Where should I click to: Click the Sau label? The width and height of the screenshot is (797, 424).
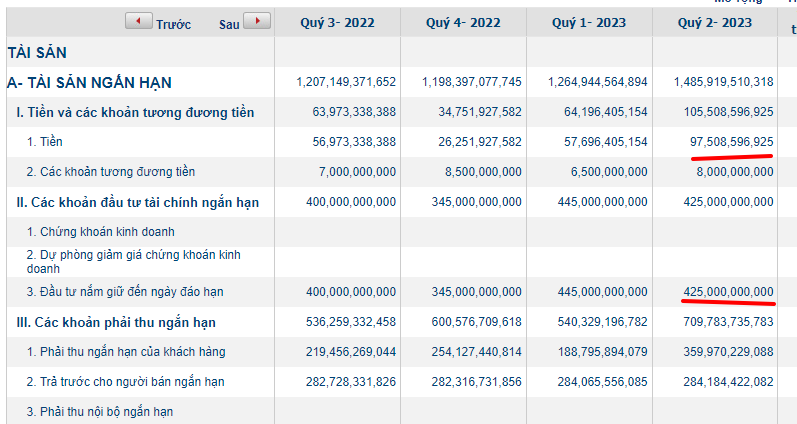click(229, 24)
